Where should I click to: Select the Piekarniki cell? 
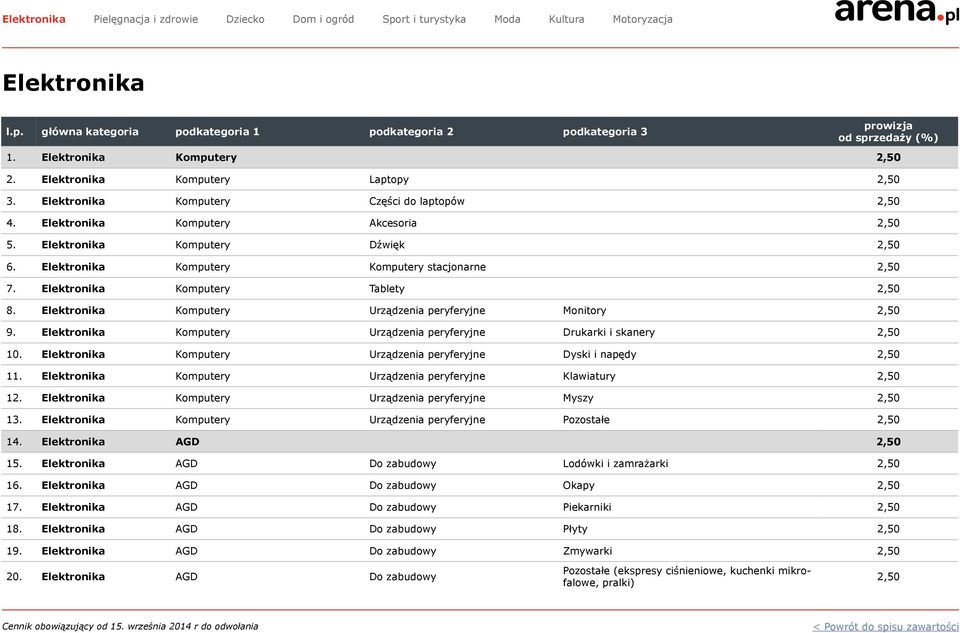[x=587, y=508]
